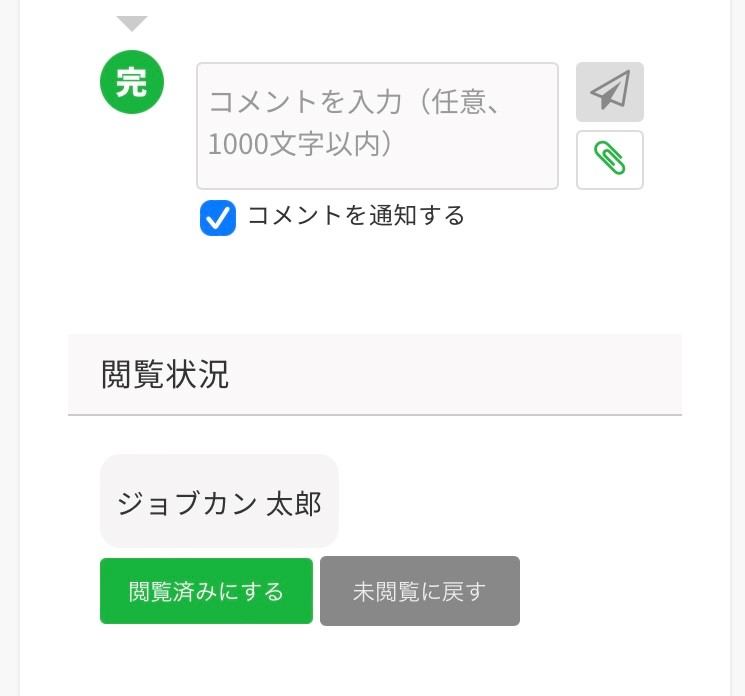Disable comment notification via the blue checkmark
This screenshot has width=745, height=696.
tap(218, 217)
